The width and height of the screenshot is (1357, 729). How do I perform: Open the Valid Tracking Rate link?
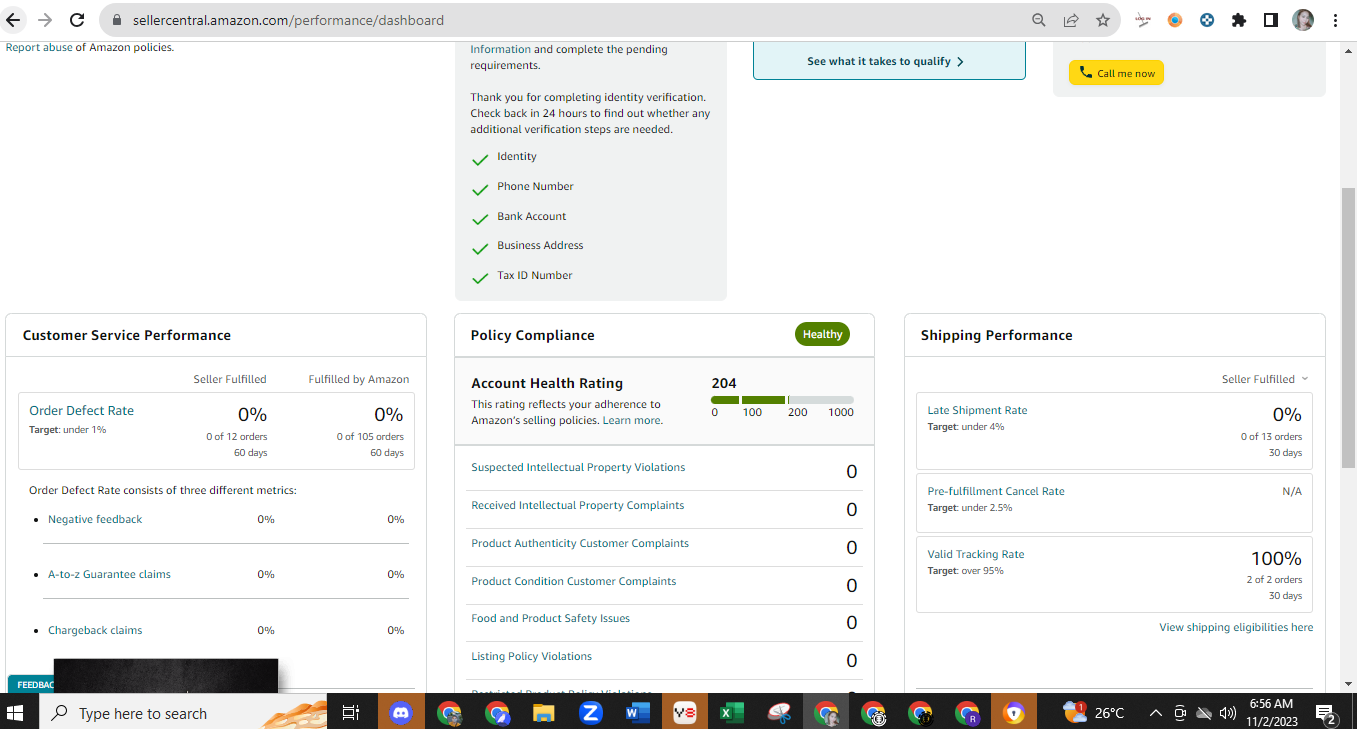point(976,554)
